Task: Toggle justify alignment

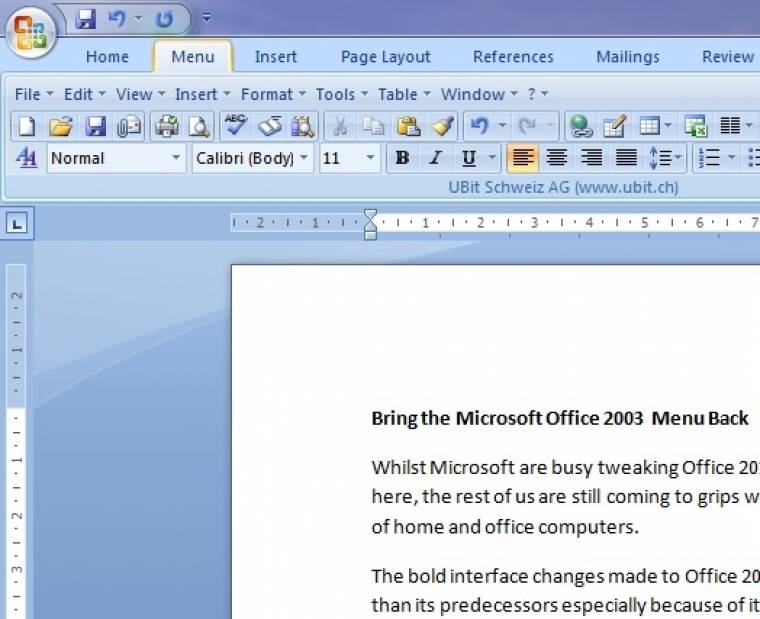Action: (626, 158)
